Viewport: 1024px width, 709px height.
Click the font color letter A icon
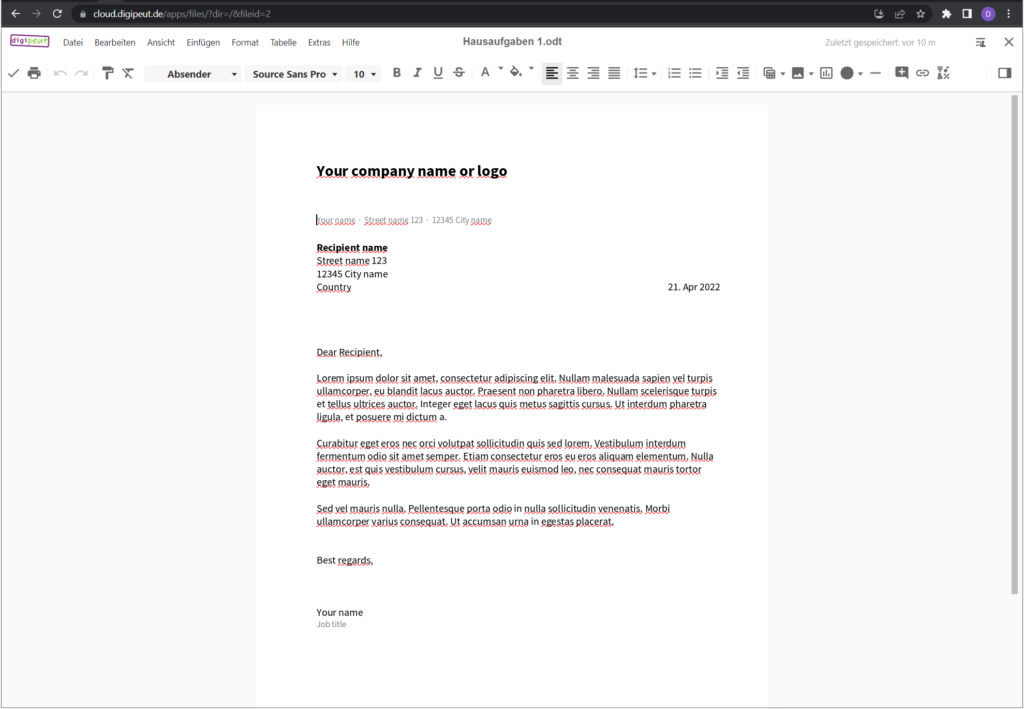coord(485,72)
